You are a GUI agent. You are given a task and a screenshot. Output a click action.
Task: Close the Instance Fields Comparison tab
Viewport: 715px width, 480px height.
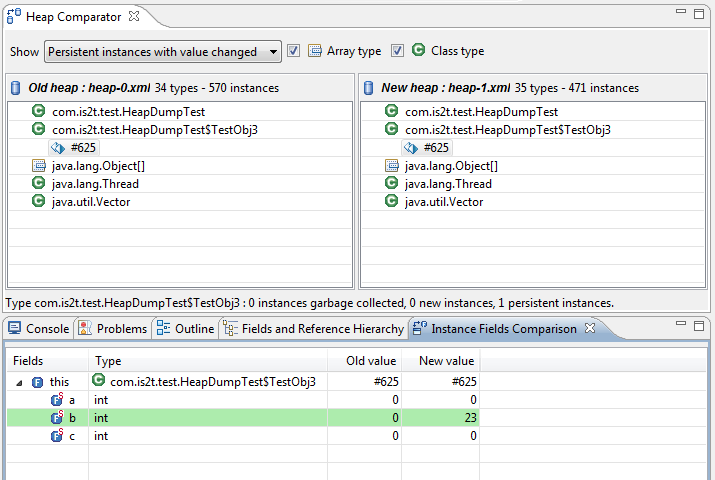[590, 328]
